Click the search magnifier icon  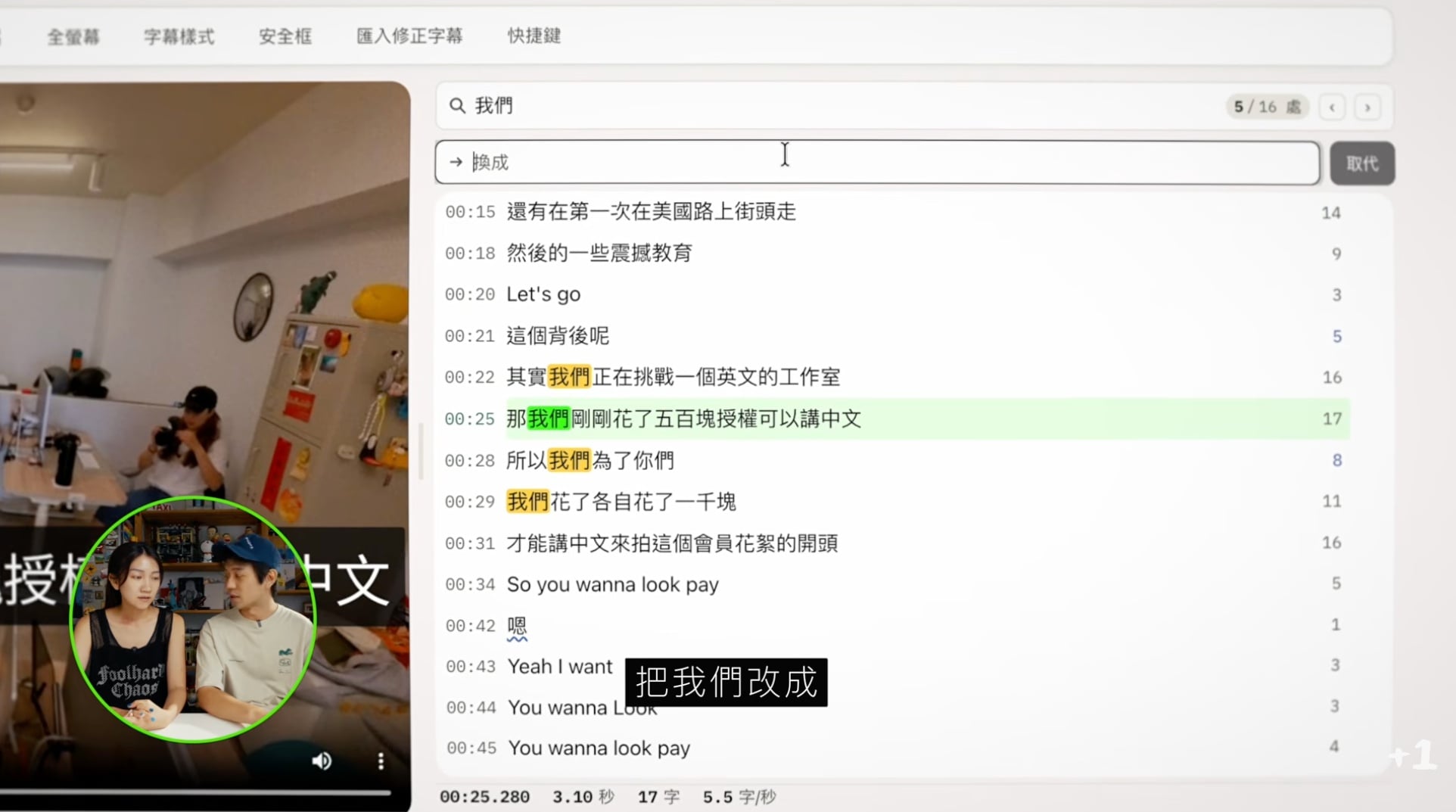[x=457, y=106]
